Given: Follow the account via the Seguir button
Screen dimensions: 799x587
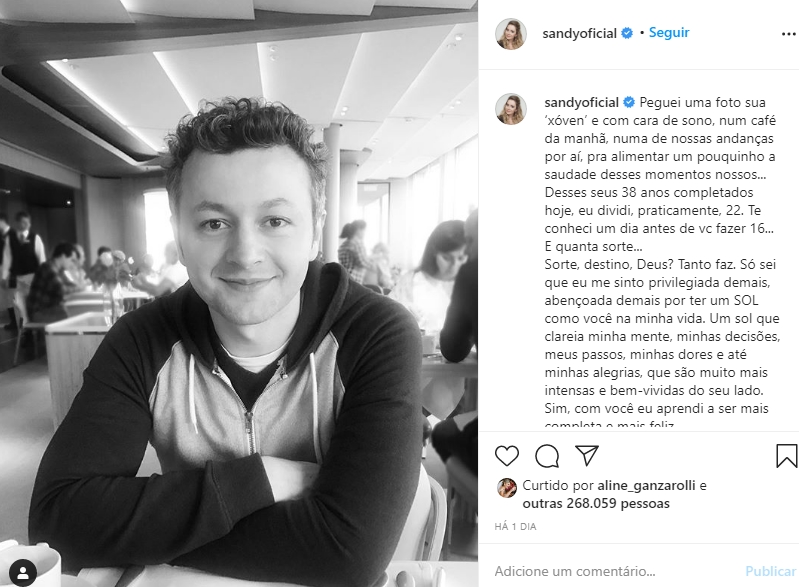Looking at the screenshot, I should (669, 33).
